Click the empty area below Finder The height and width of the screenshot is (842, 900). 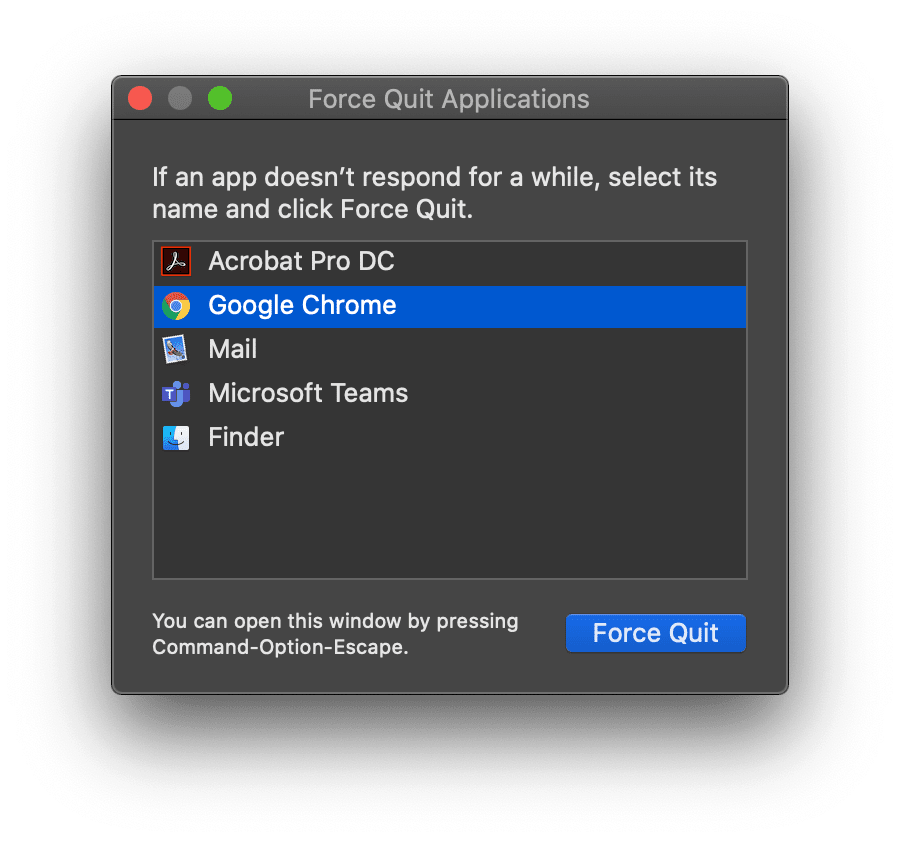449,520
